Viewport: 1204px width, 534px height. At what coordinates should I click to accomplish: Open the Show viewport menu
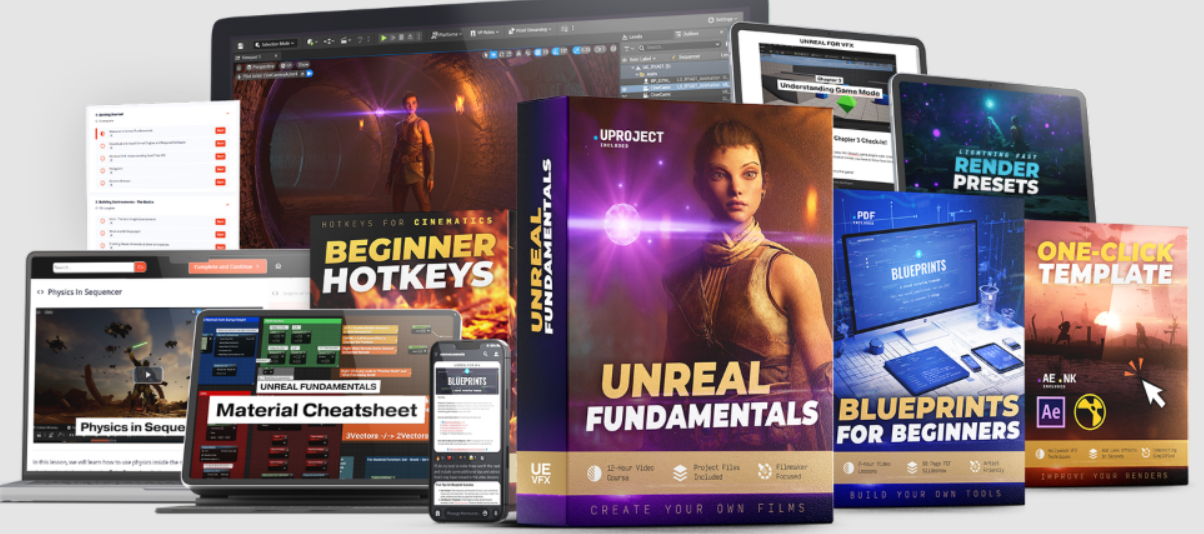click(303, 64)
